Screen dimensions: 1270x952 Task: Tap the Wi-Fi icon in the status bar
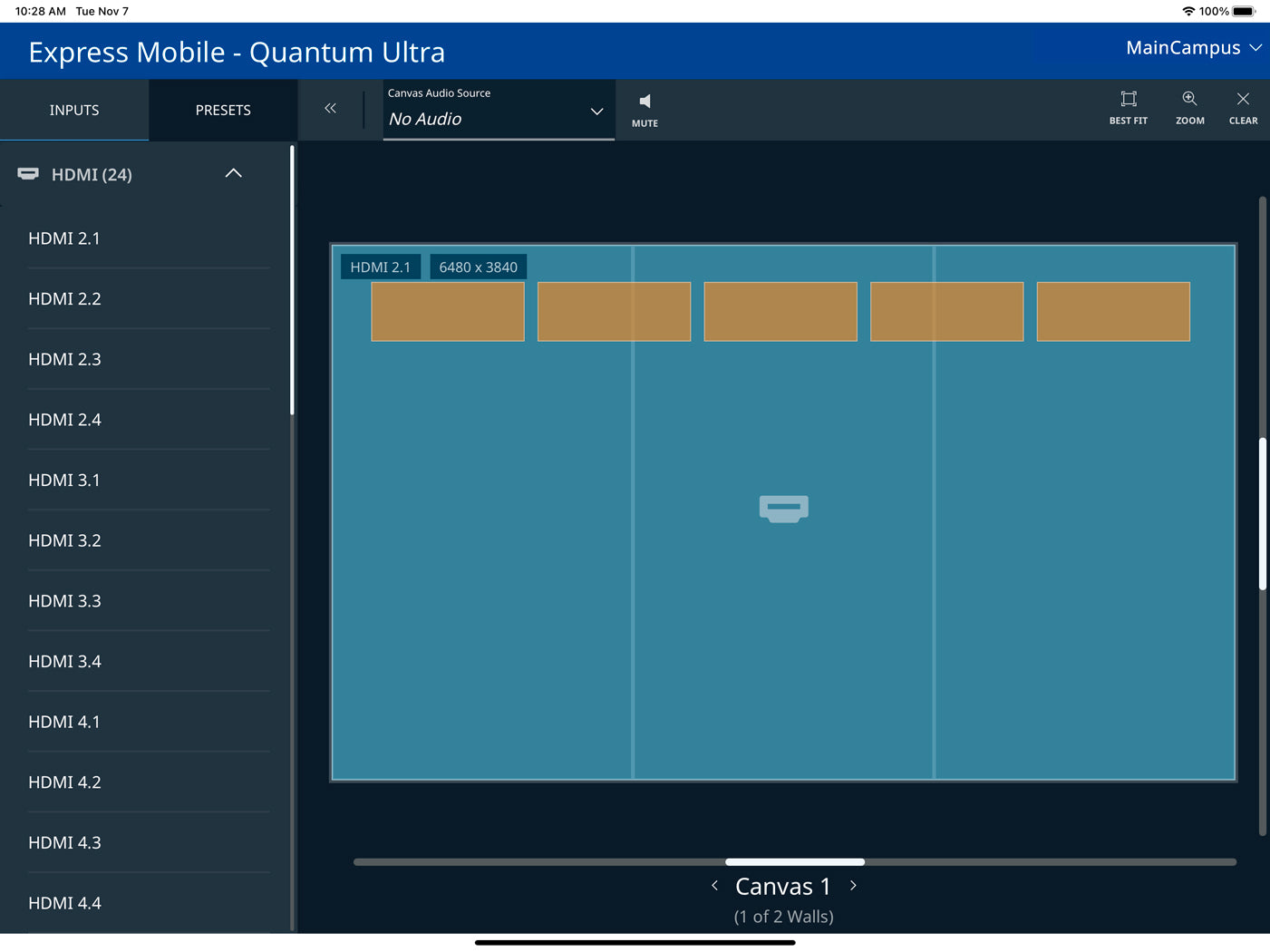click(1188, 11)
